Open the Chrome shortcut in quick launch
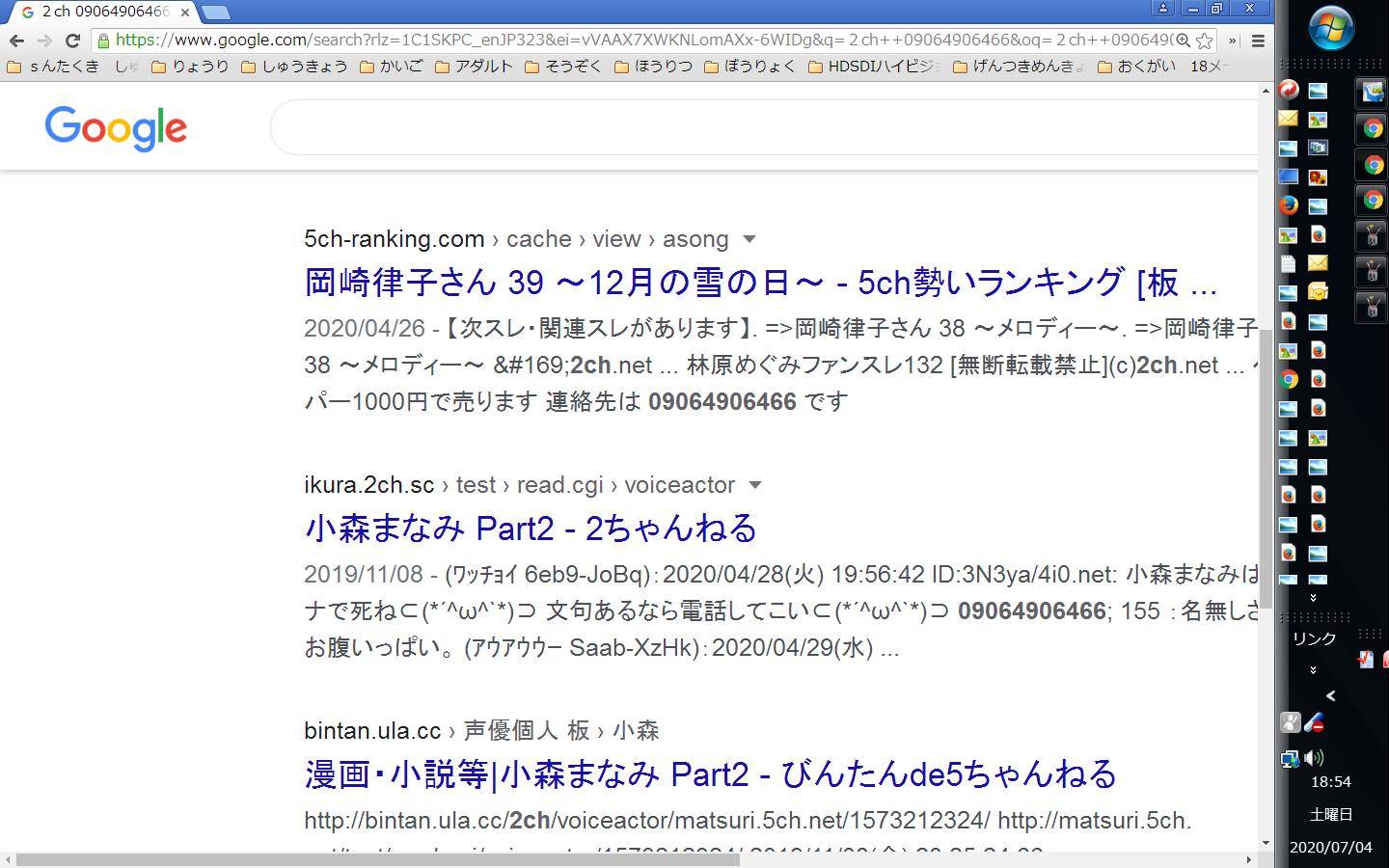1389x868 pixels. 1288,379
